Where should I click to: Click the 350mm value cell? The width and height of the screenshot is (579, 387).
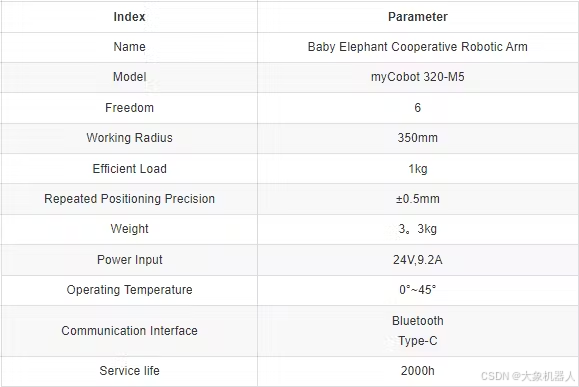418,138
